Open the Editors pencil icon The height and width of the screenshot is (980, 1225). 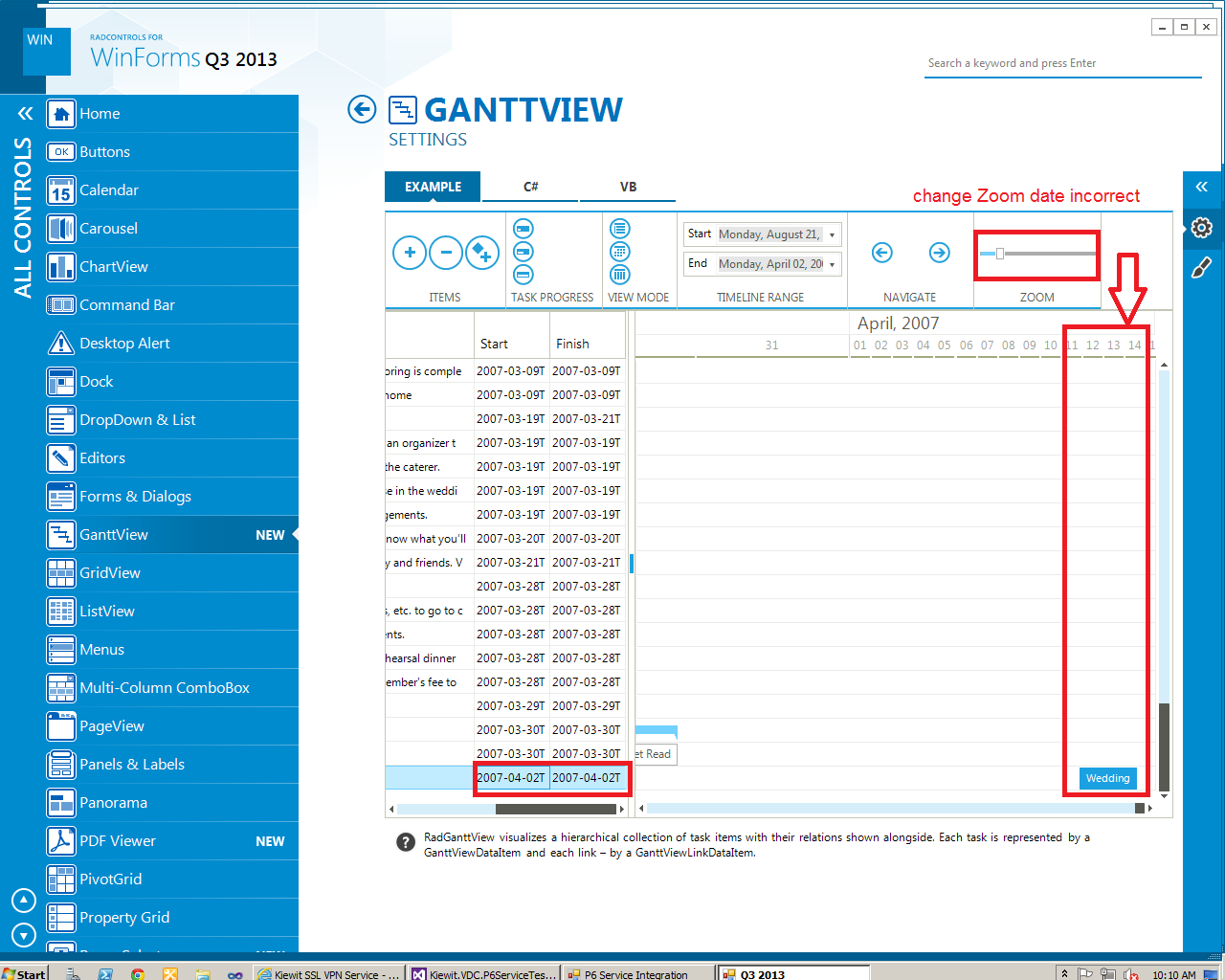(x=61, y=458)
